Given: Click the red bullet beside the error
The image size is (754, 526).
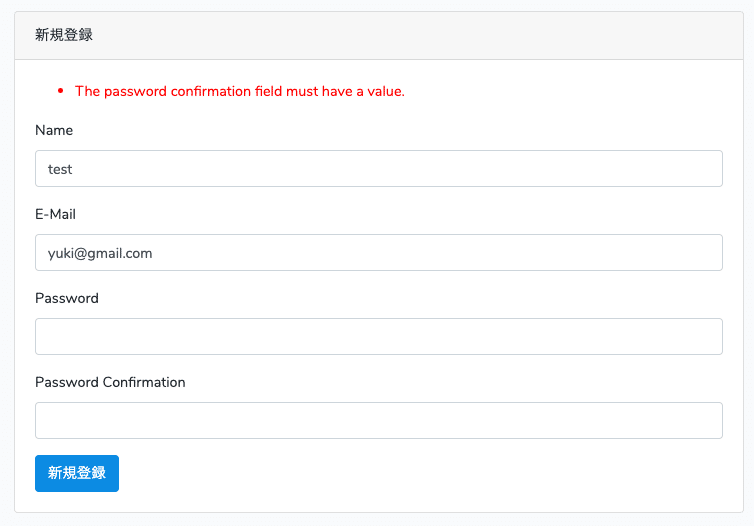Looking at the screenshot, I should click(x=61, y=91).
